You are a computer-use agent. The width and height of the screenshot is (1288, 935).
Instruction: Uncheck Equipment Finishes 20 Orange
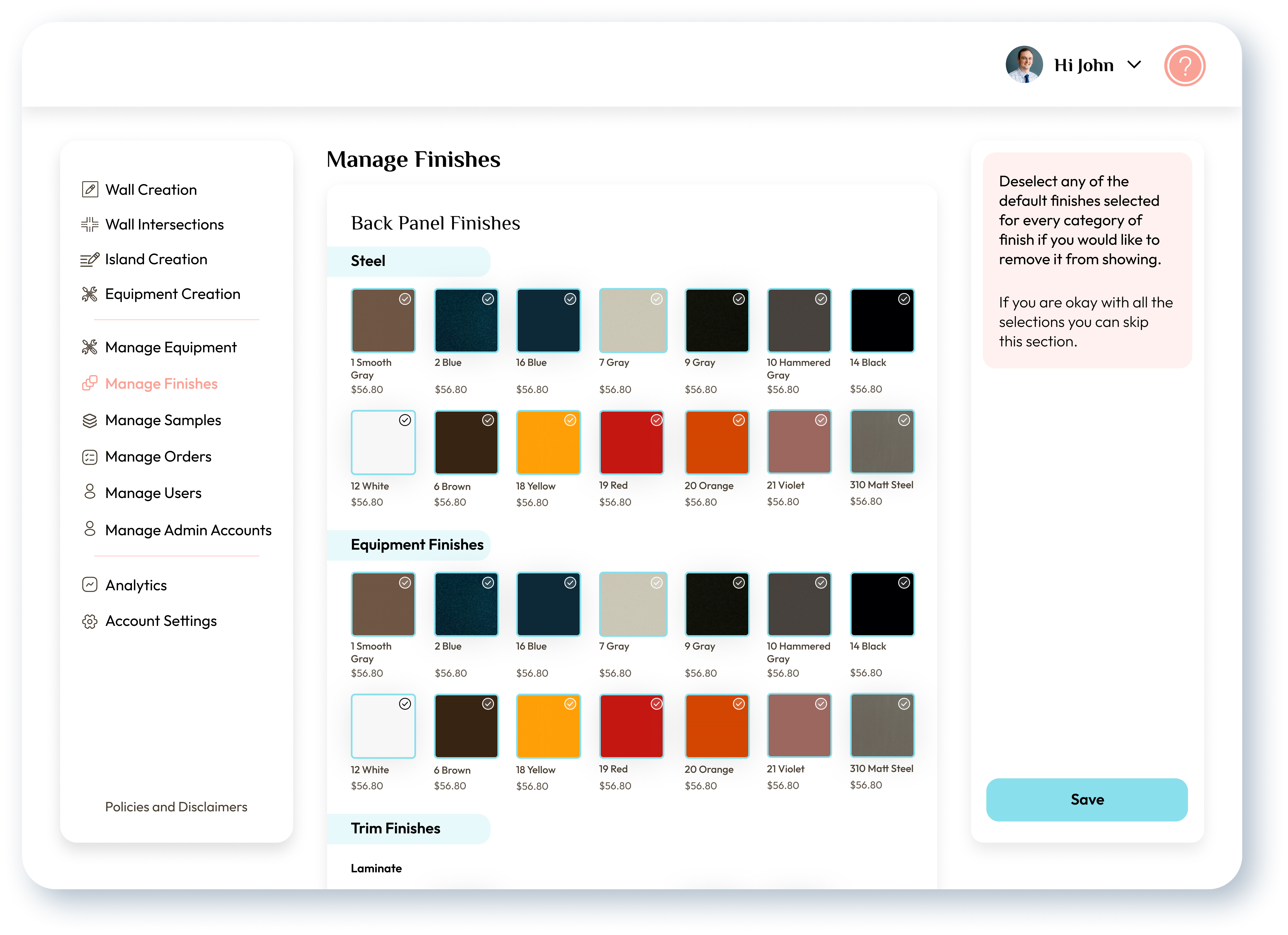click(x=739, y=704)
